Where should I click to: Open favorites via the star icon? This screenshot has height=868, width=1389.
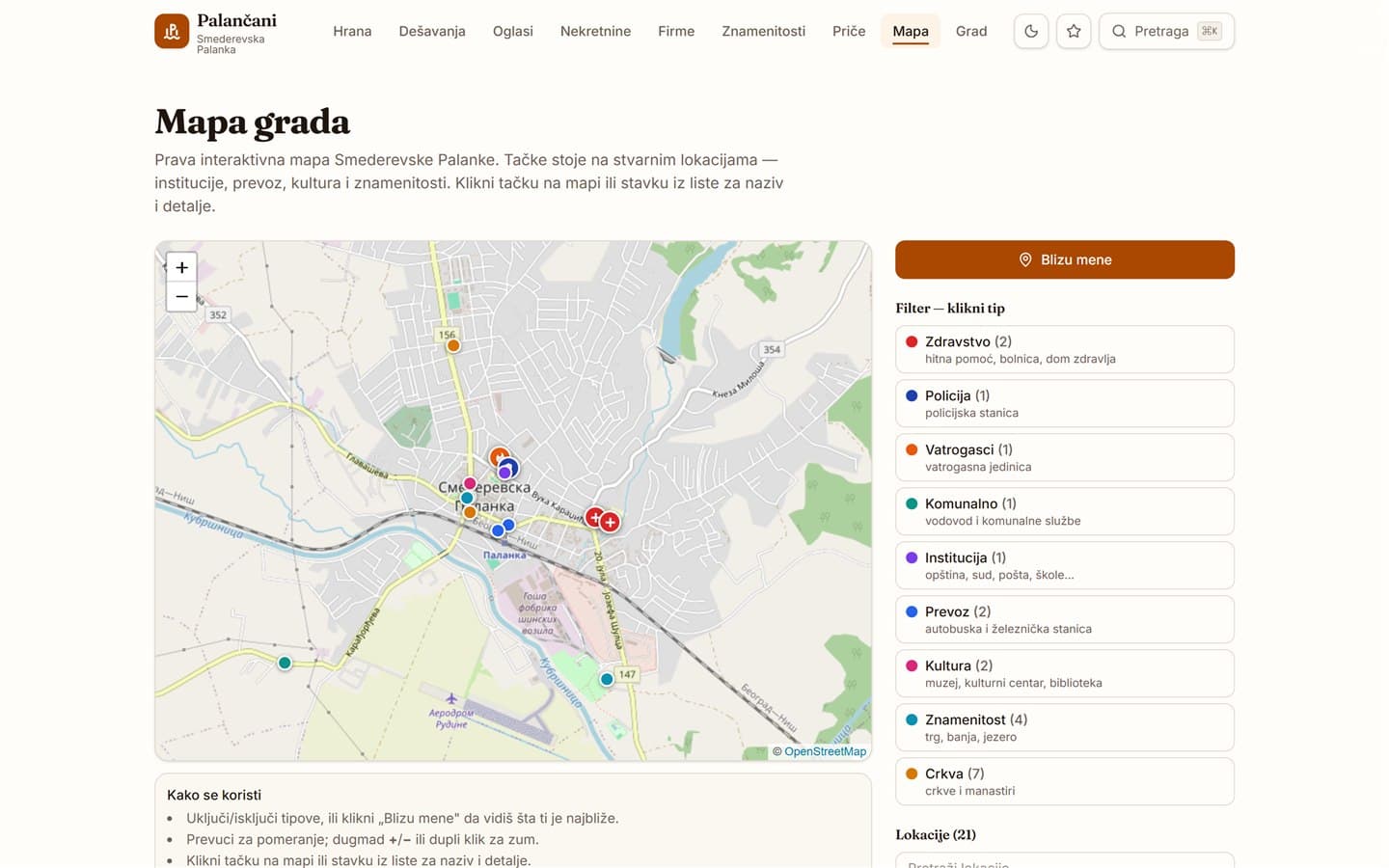tap(1074, 31)
